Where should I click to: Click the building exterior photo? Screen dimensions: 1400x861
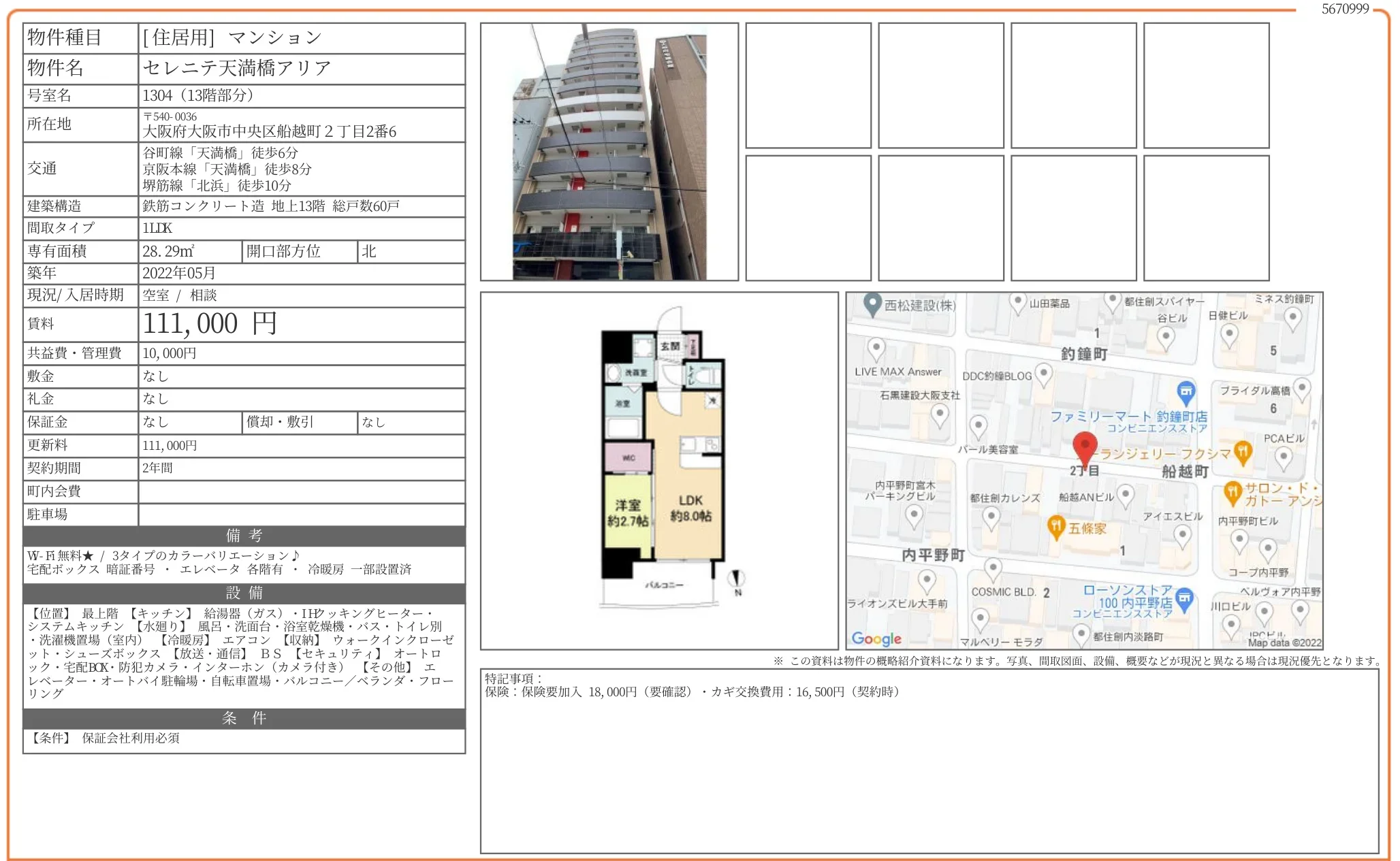609,152
